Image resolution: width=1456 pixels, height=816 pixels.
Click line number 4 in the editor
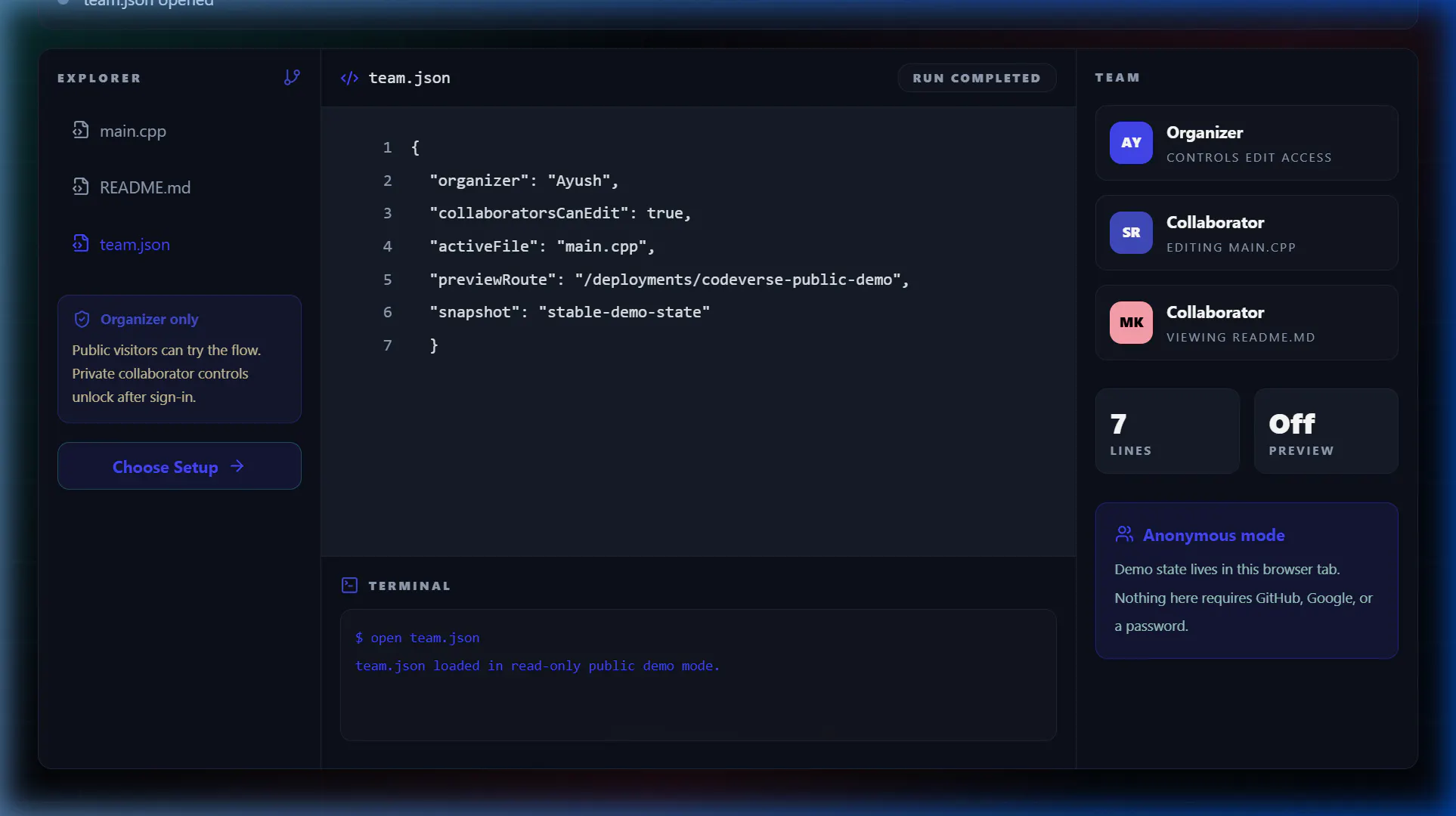click(x=387, y=246)
